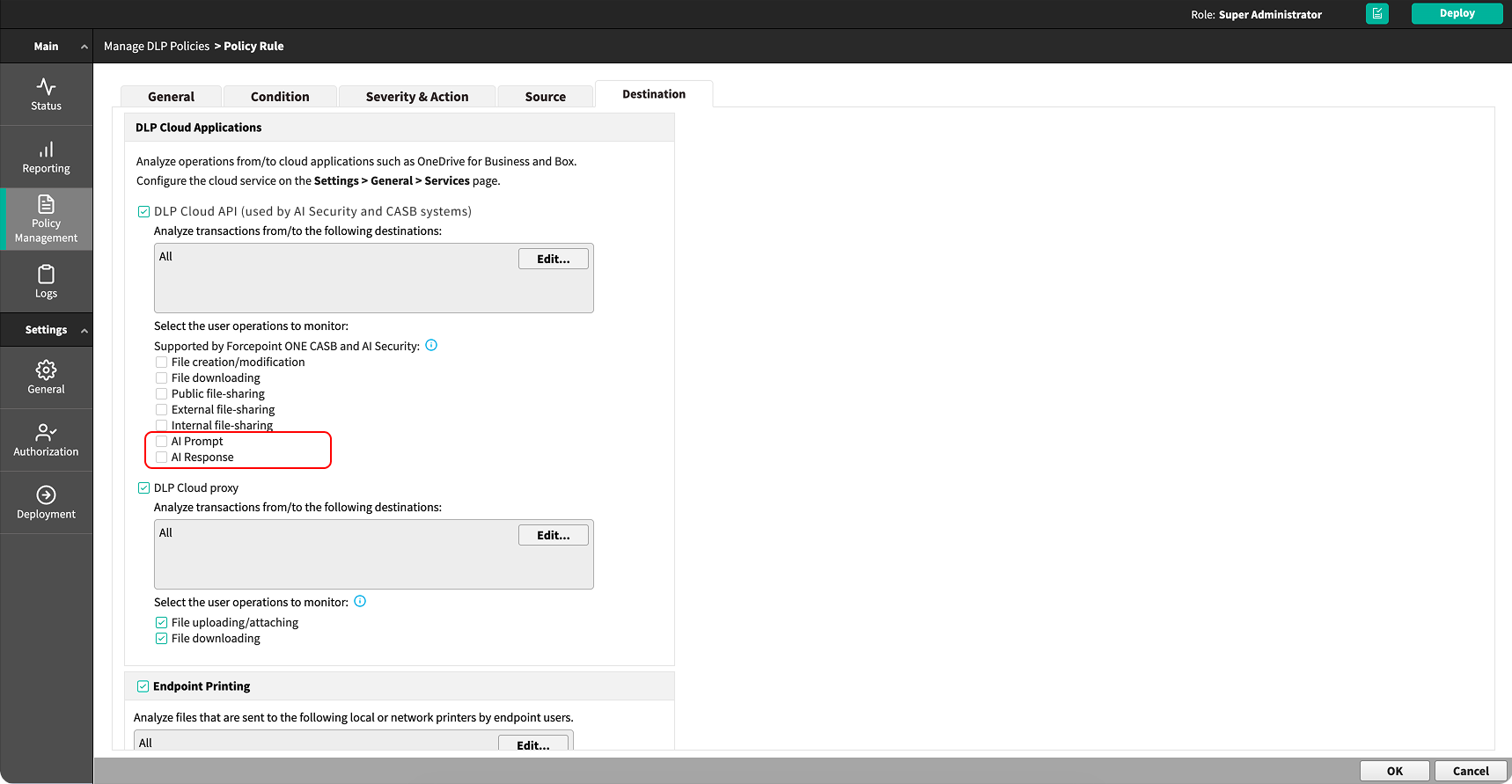
Task: Tick the AI Prompt checkbox
Action: [x=161, y=441]
